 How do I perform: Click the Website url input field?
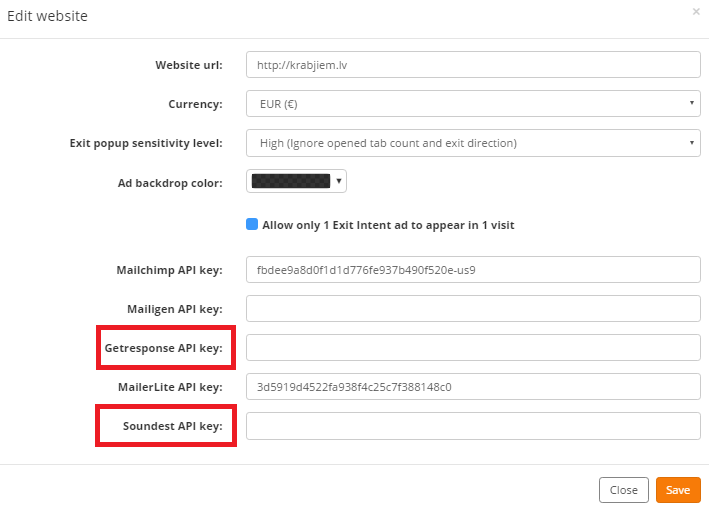point(473,65)
